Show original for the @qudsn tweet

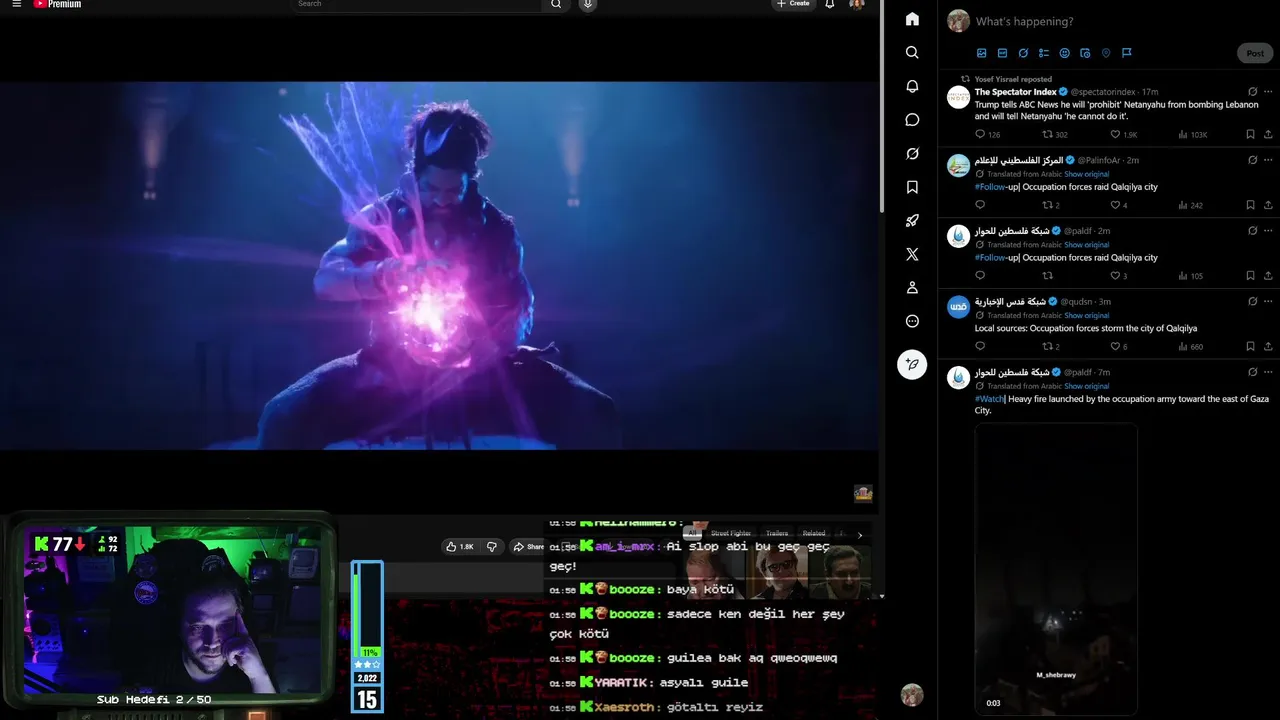(1086, 315)
